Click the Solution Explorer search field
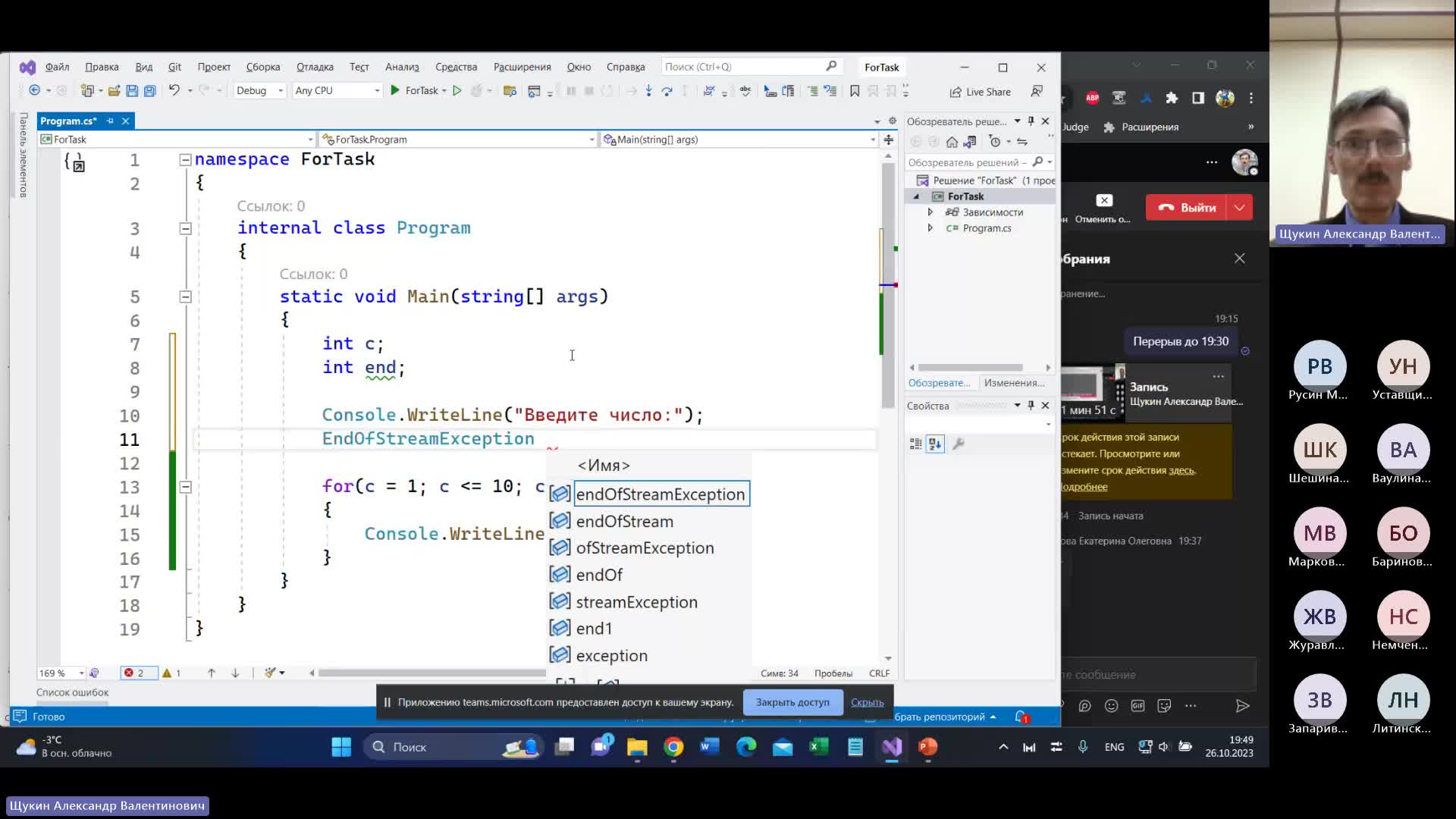 [980, 162]
